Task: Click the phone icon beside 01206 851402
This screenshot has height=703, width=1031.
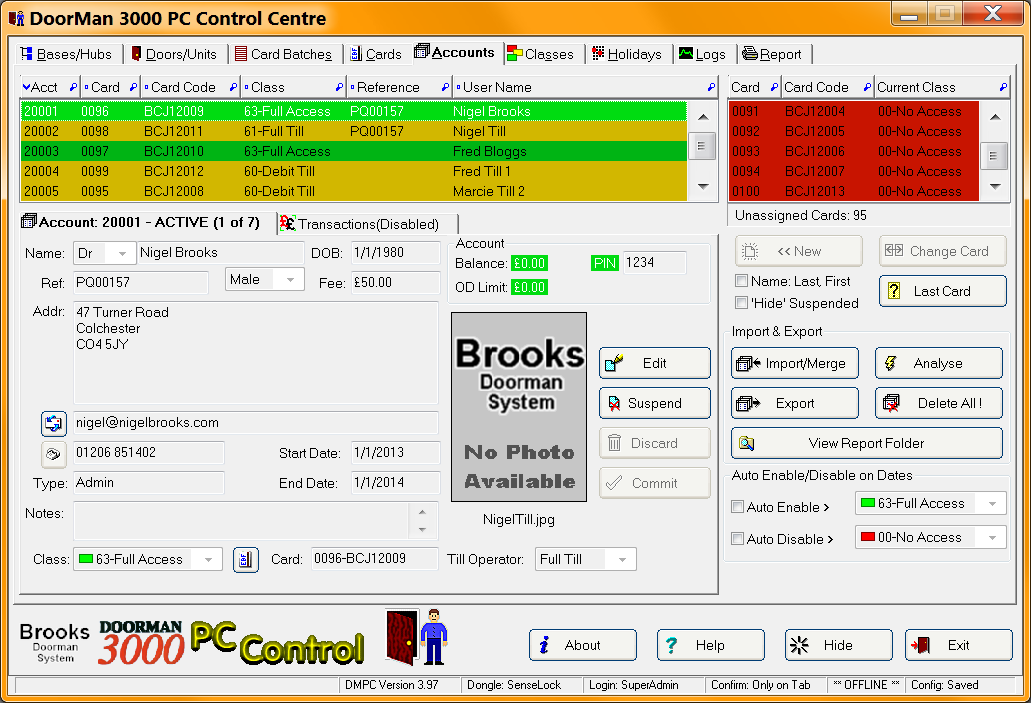Action: pyautogui.click(x=53, y=454)
